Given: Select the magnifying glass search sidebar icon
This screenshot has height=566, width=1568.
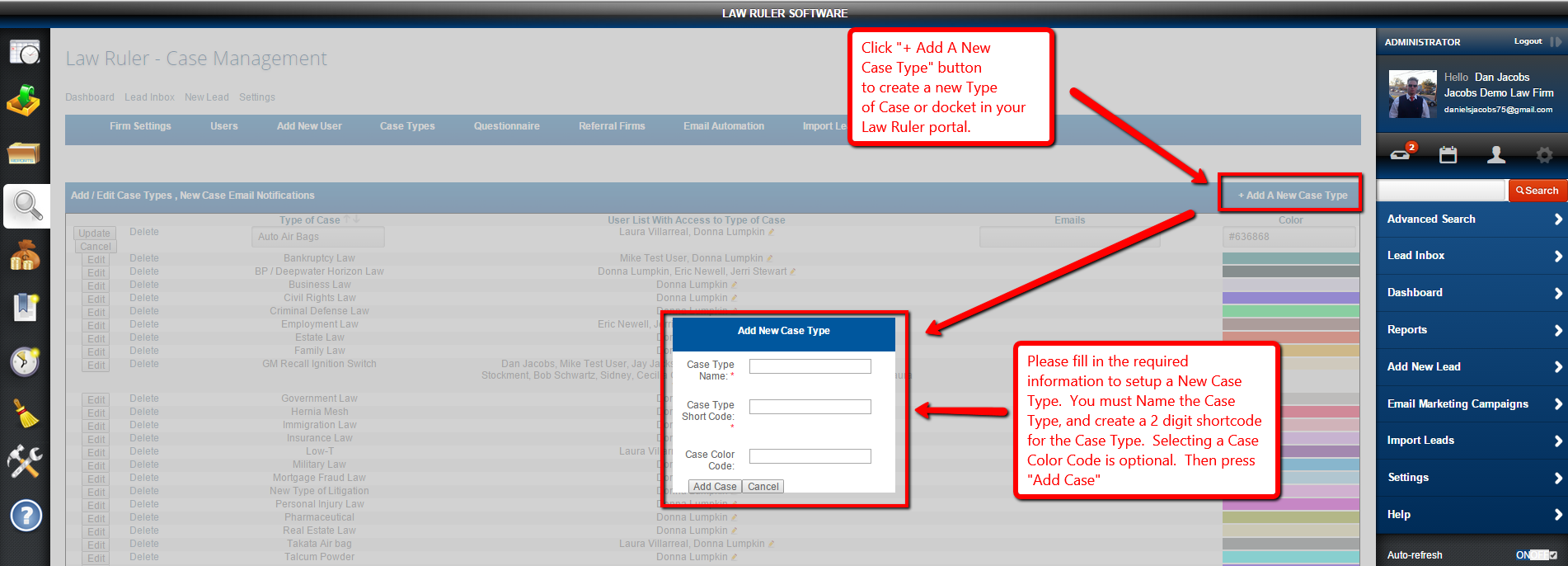Looking at the screenshot, I should click(26, 205).
